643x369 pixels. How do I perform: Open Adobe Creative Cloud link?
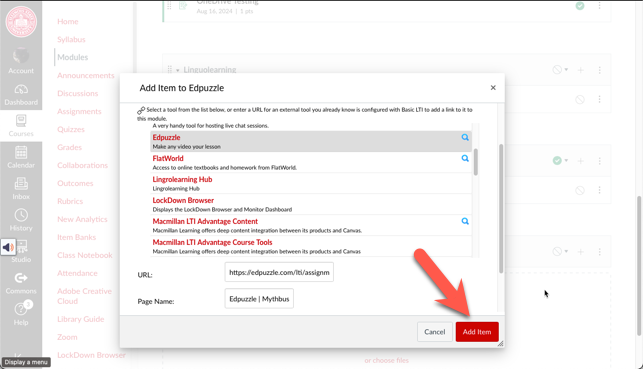click(84, 296)
